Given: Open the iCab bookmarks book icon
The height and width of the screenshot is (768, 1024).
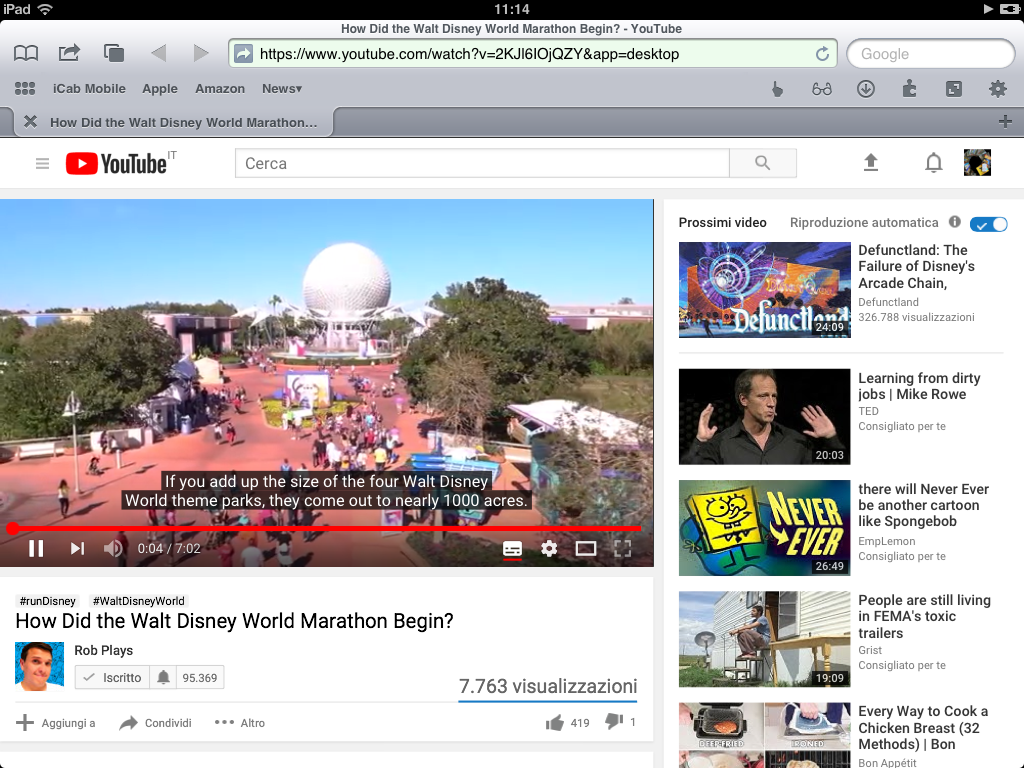Looking at the screenshot, I should coord(26,54).
